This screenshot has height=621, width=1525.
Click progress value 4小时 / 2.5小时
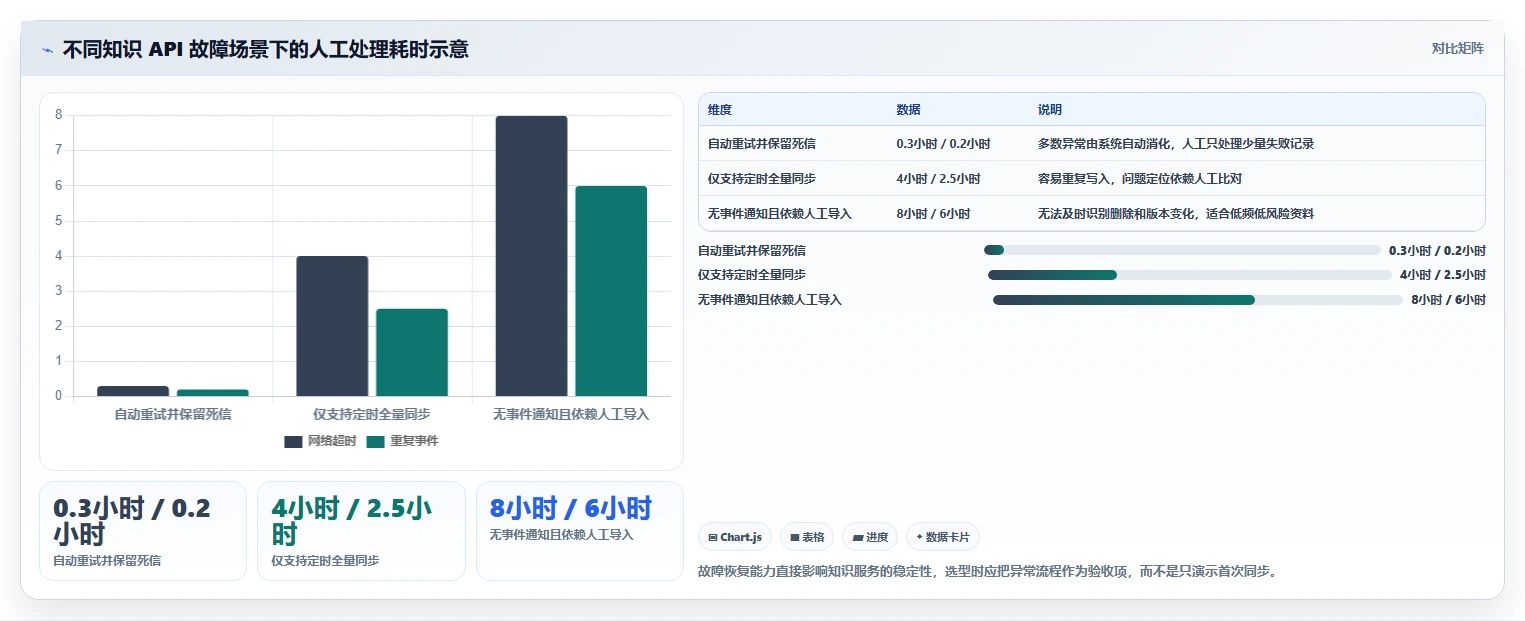point(1443,275)
